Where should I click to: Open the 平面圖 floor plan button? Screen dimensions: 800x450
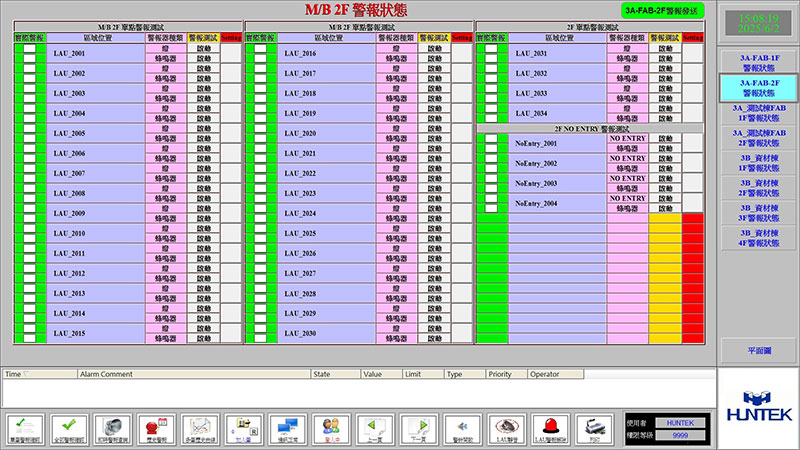click(760, 351)
